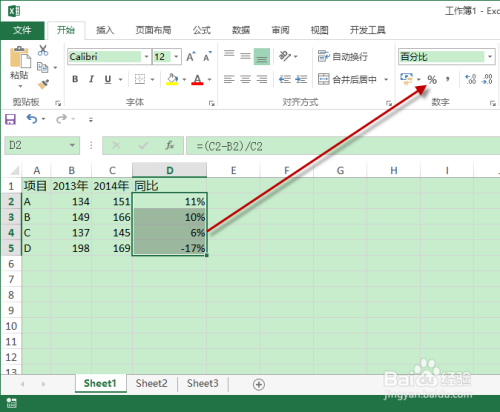Toggle Bold formatting
Image resolution: width=500 pixels, height=412 pixels.
click(x=75, y=79)
